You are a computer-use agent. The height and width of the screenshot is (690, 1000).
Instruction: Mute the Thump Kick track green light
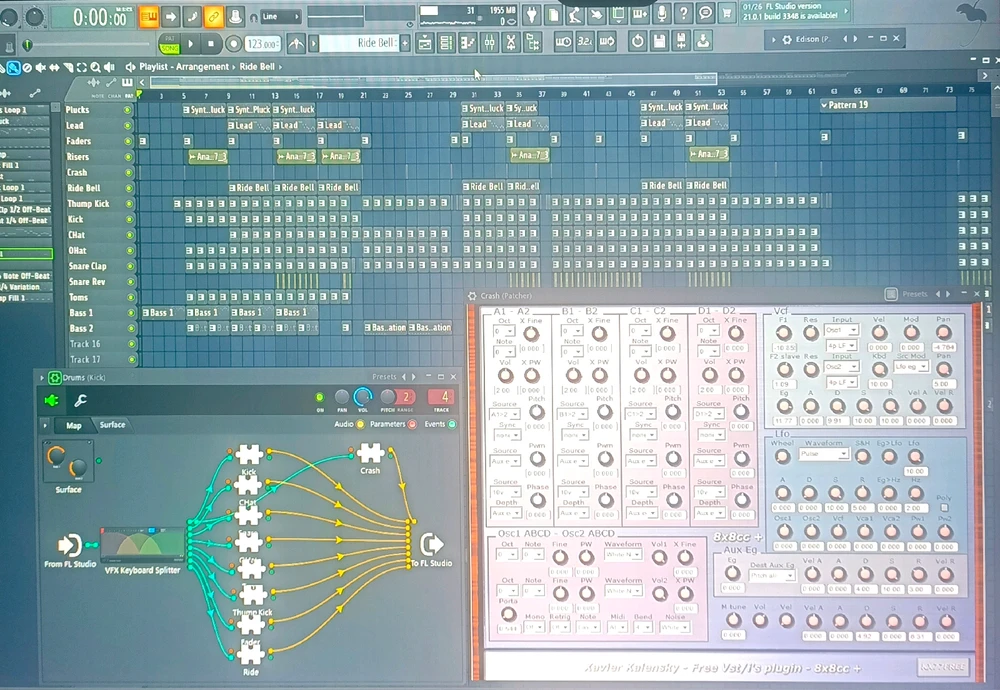(x=129, y=204)
